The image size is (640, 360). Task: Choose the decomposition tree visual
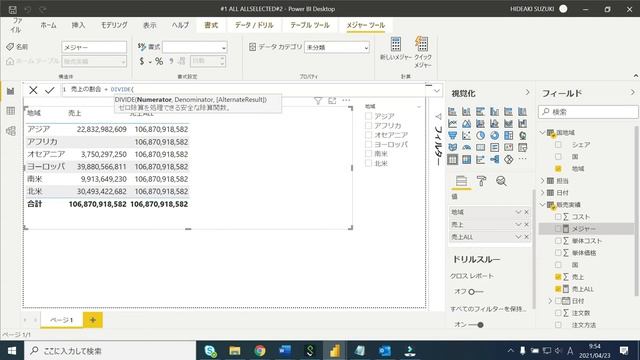(x=494, y=160)
